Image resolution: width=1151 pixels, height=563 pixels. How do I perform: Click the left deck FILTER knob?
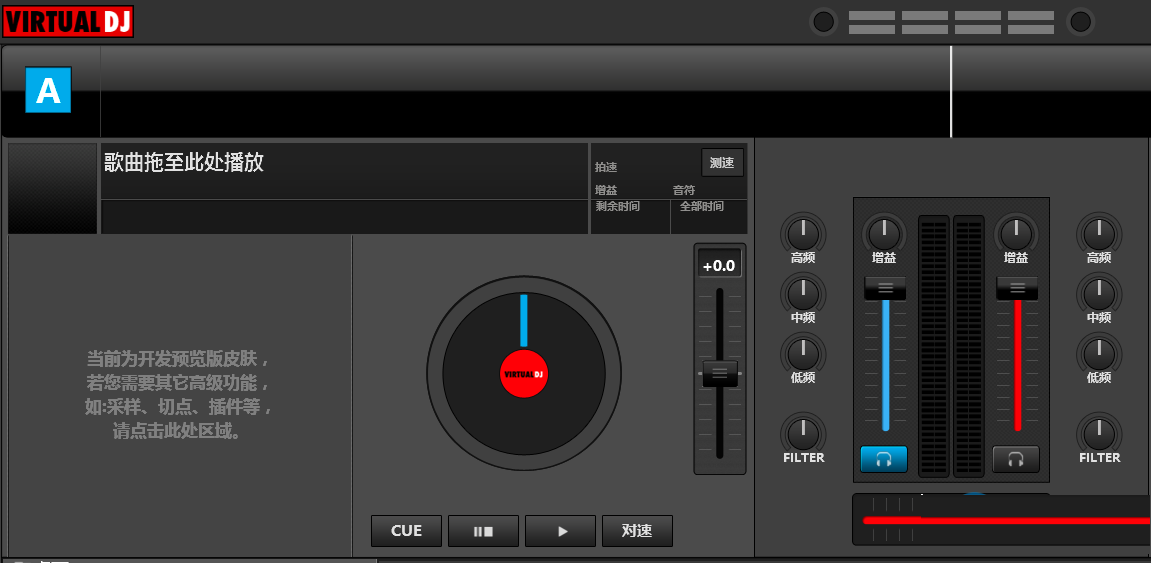pyautogui.click(x=803, y=434)
